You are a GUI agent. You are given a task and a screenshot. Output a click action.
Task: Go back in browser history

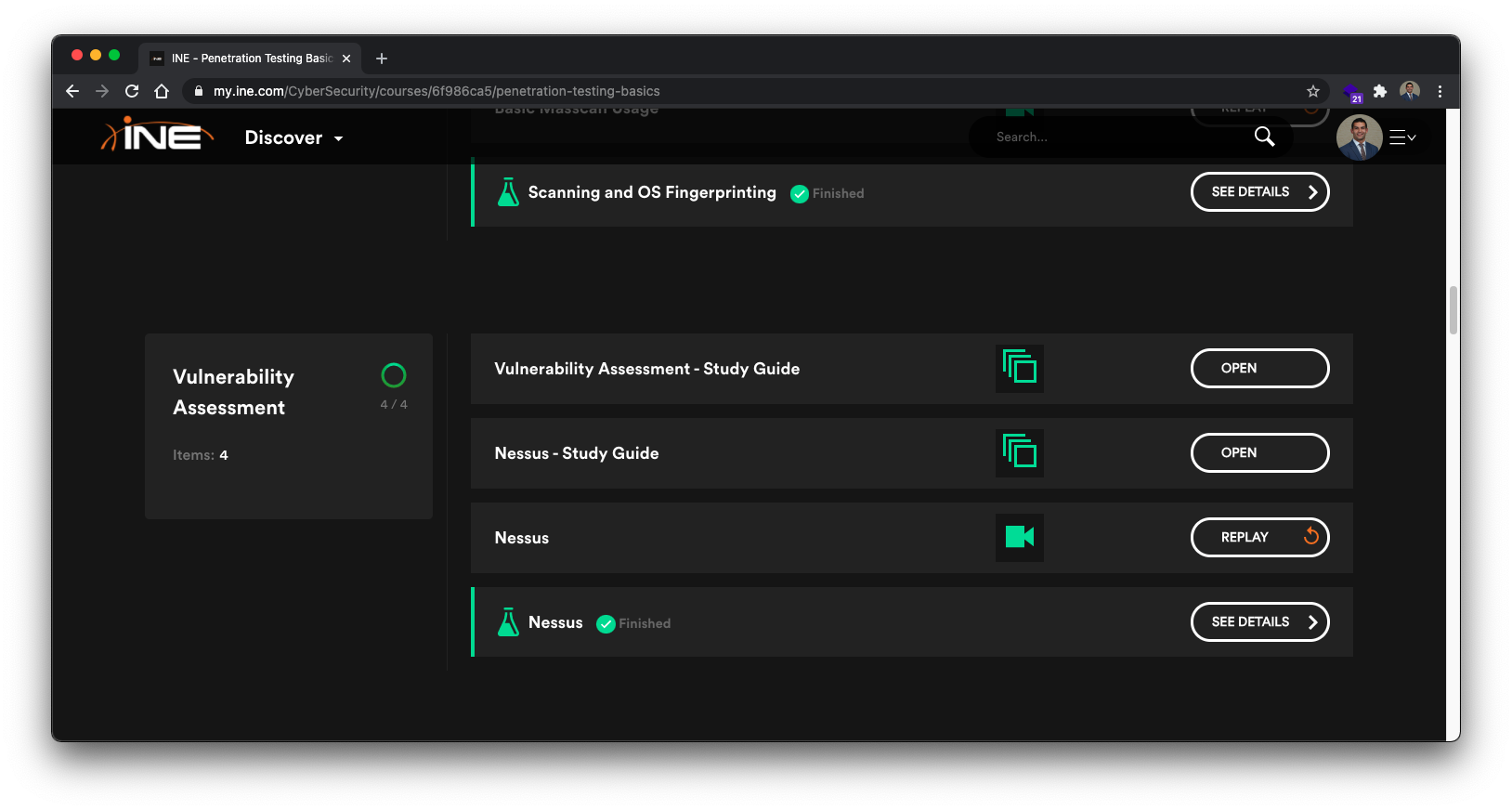(x=72, y=91)
